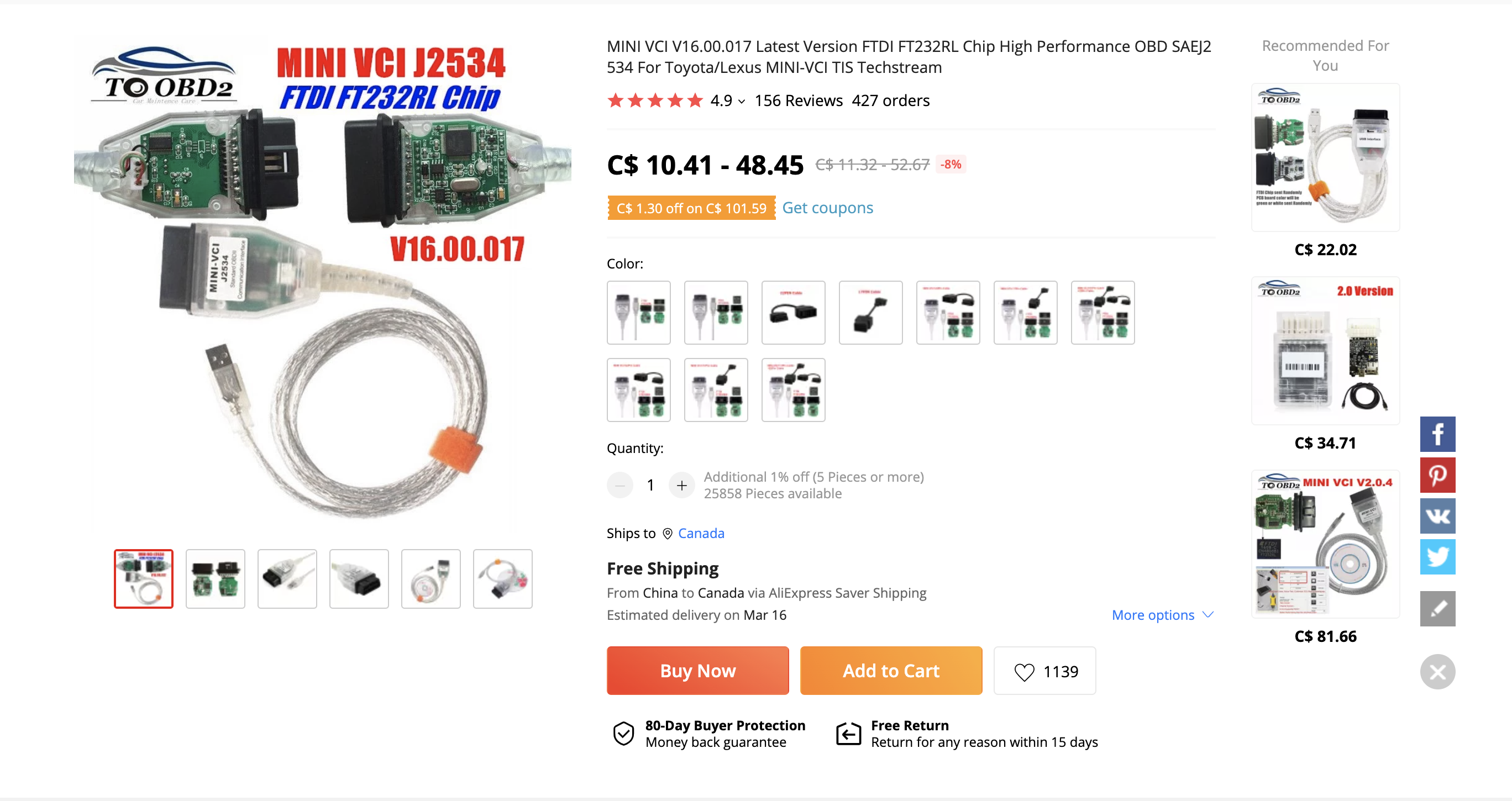Share product on Twitter

(x=1437, y=556)
